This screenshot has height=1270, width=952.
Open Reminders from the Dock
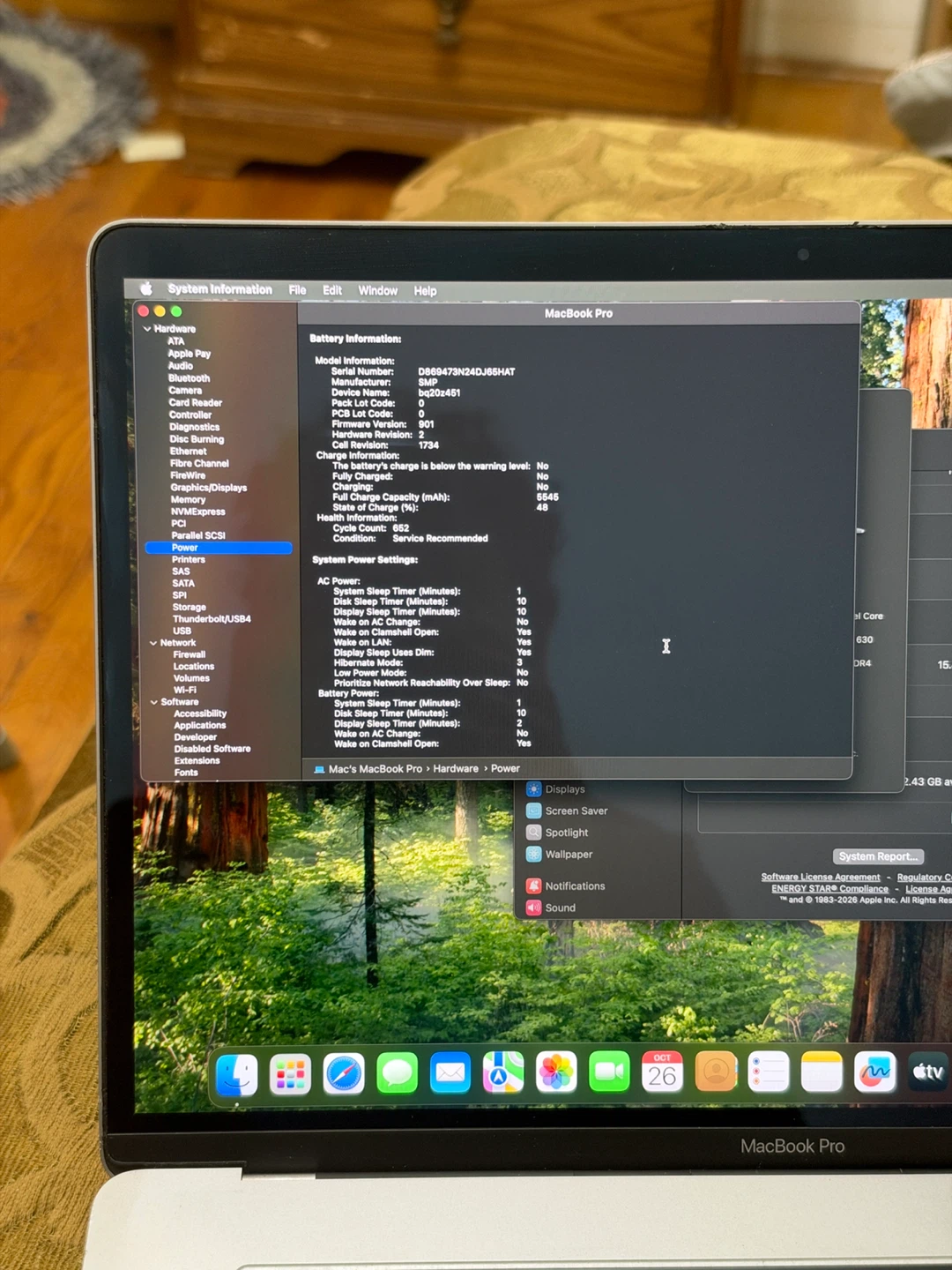click(x=769, y=1072)
